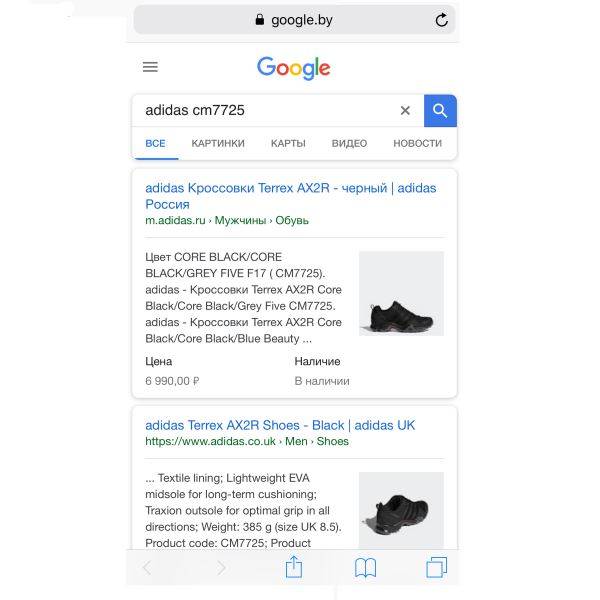Select the ВСЕ results tab
Image resolution: width=600 pixels, height=600 pixels.
click(155, 143)
